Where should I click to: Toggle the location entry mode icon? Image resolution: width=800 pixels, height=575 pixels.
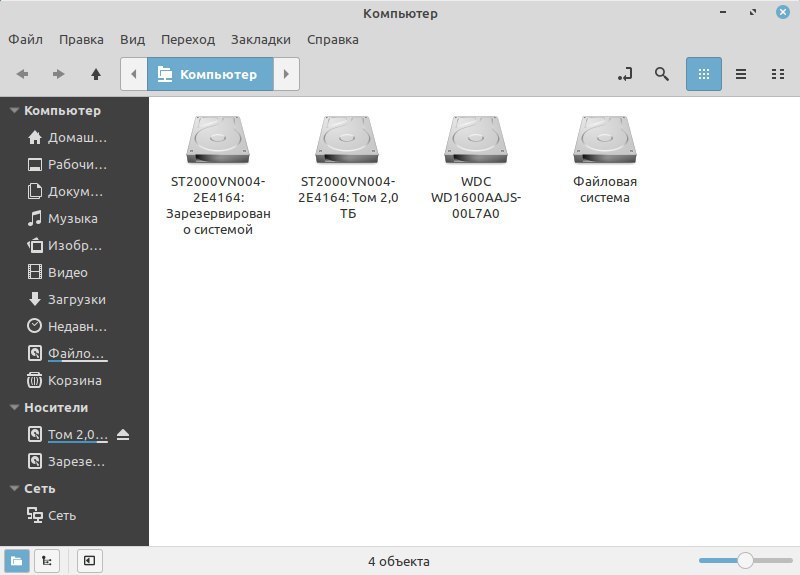click(625, 74)
